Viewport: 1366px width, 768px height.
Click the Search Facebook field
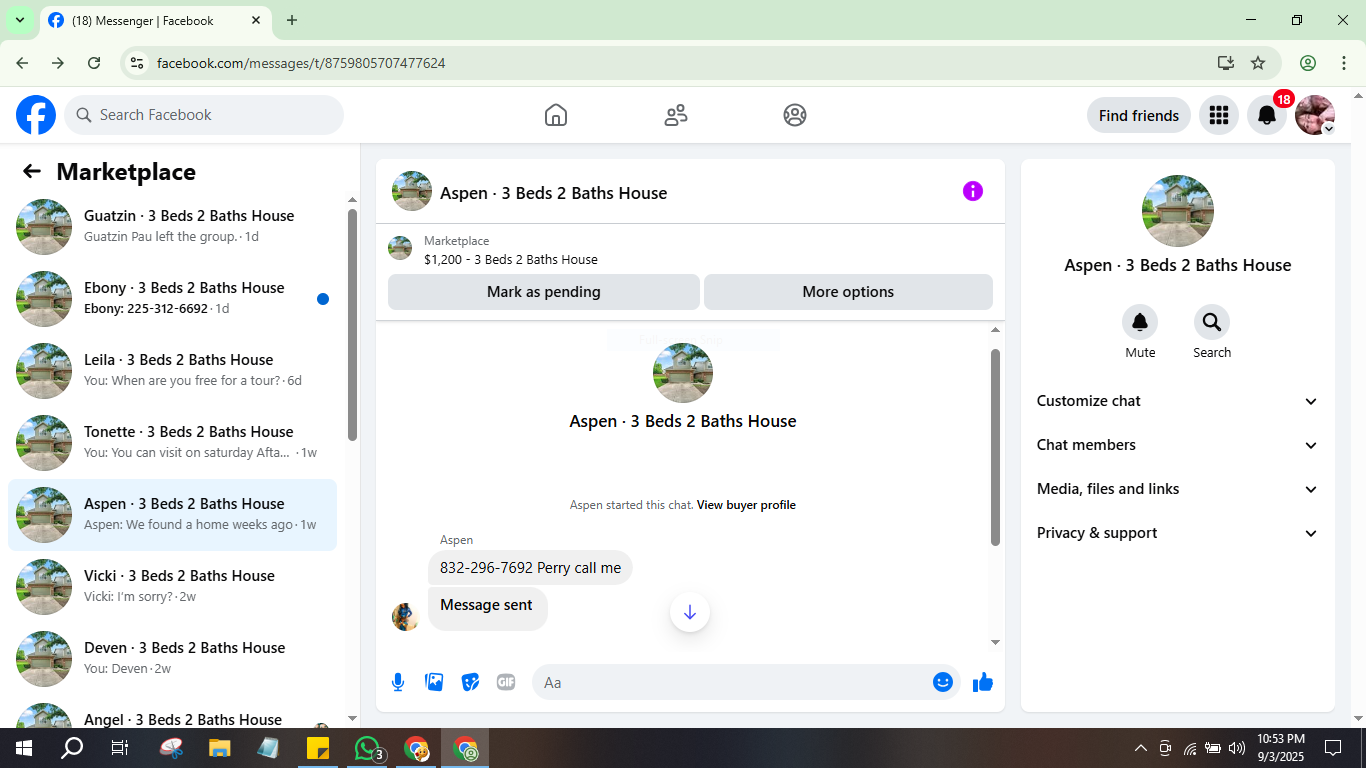pos(204,115)
